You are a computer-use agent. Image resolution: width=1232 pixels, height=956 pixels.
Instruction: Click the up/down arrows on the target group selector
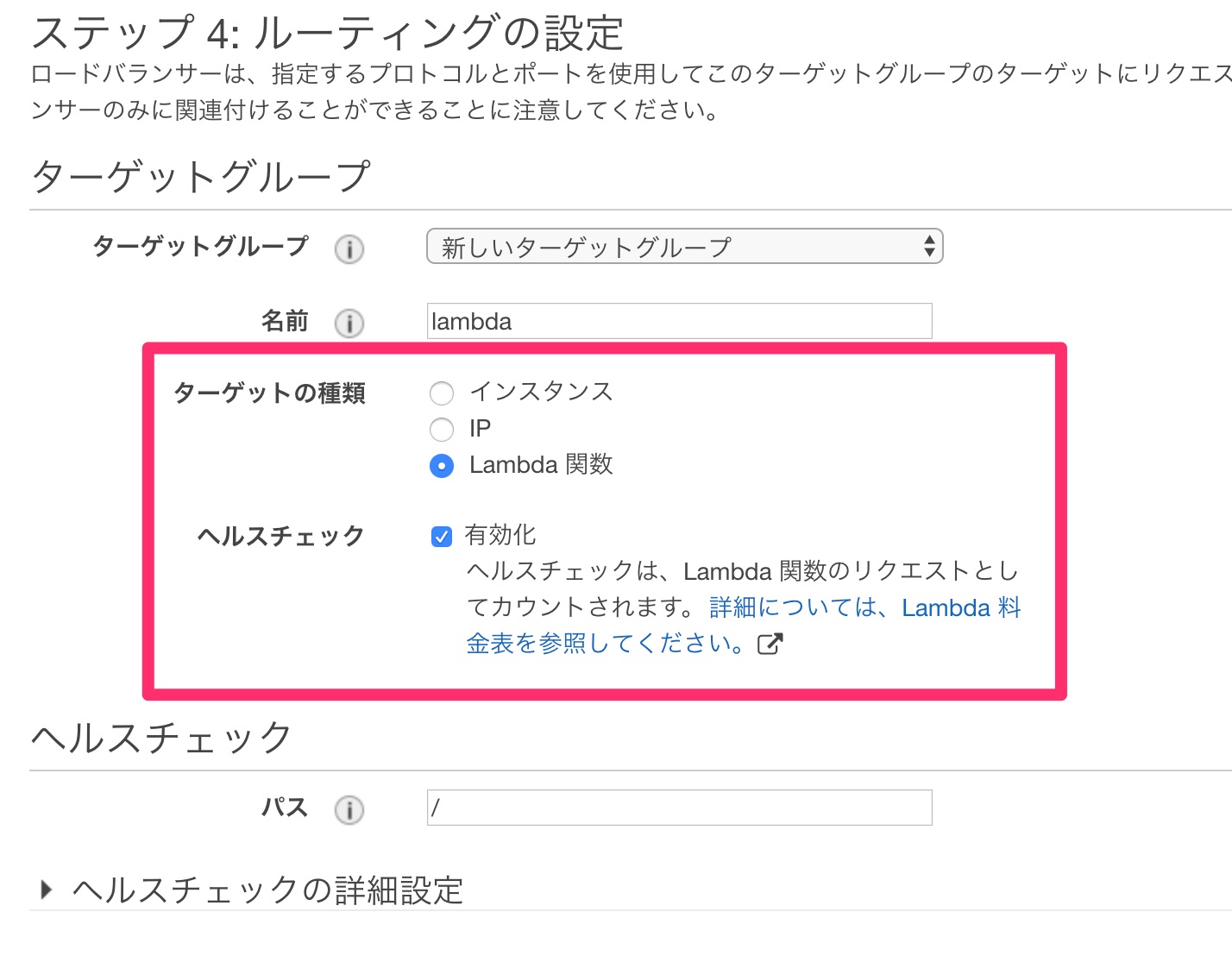click(x=928, y=246)
